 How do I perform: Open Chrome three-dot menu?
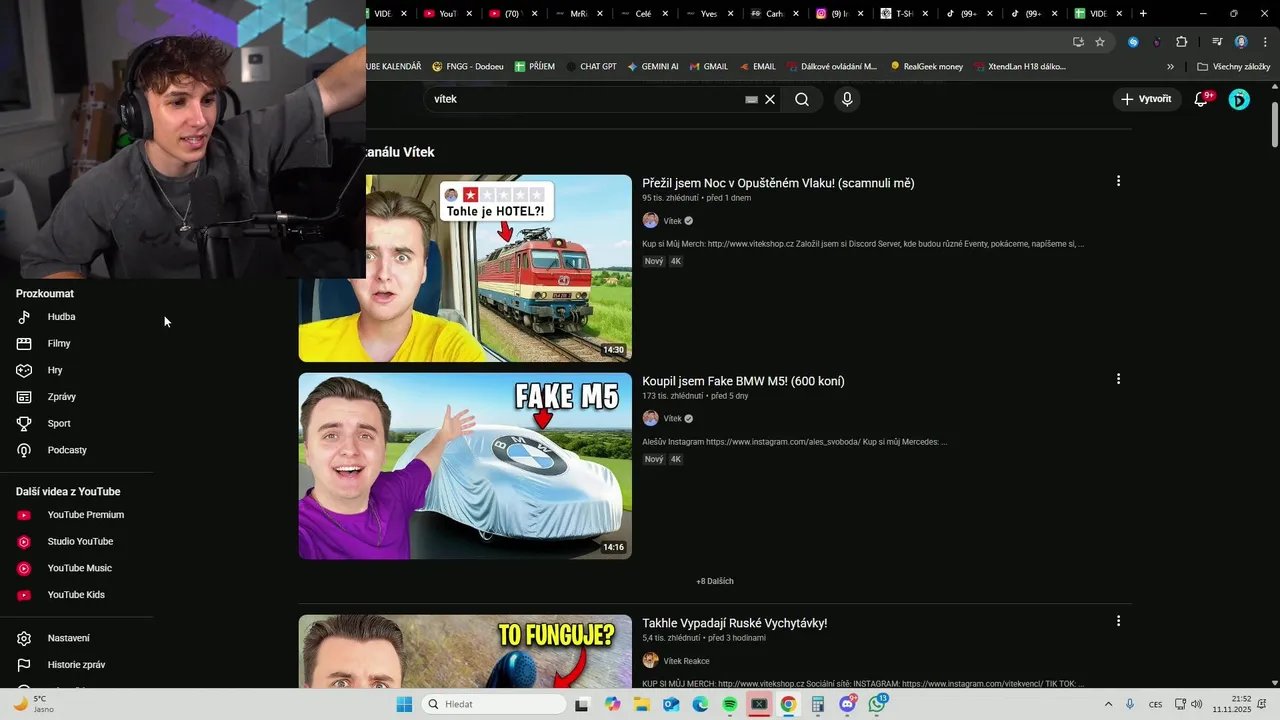(1265, 42)
